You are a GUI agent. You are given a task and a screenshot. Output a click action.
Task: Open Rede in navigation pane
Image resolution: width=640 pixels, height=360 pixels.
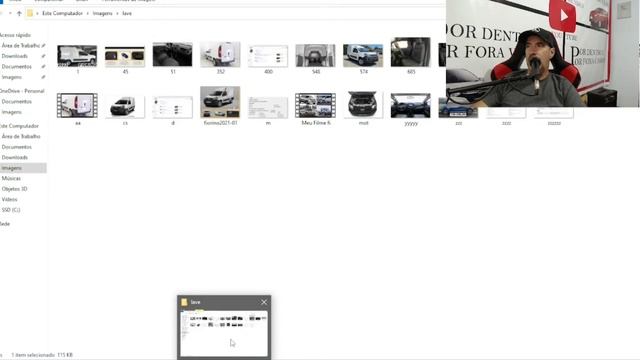click(x=5, y=224)
